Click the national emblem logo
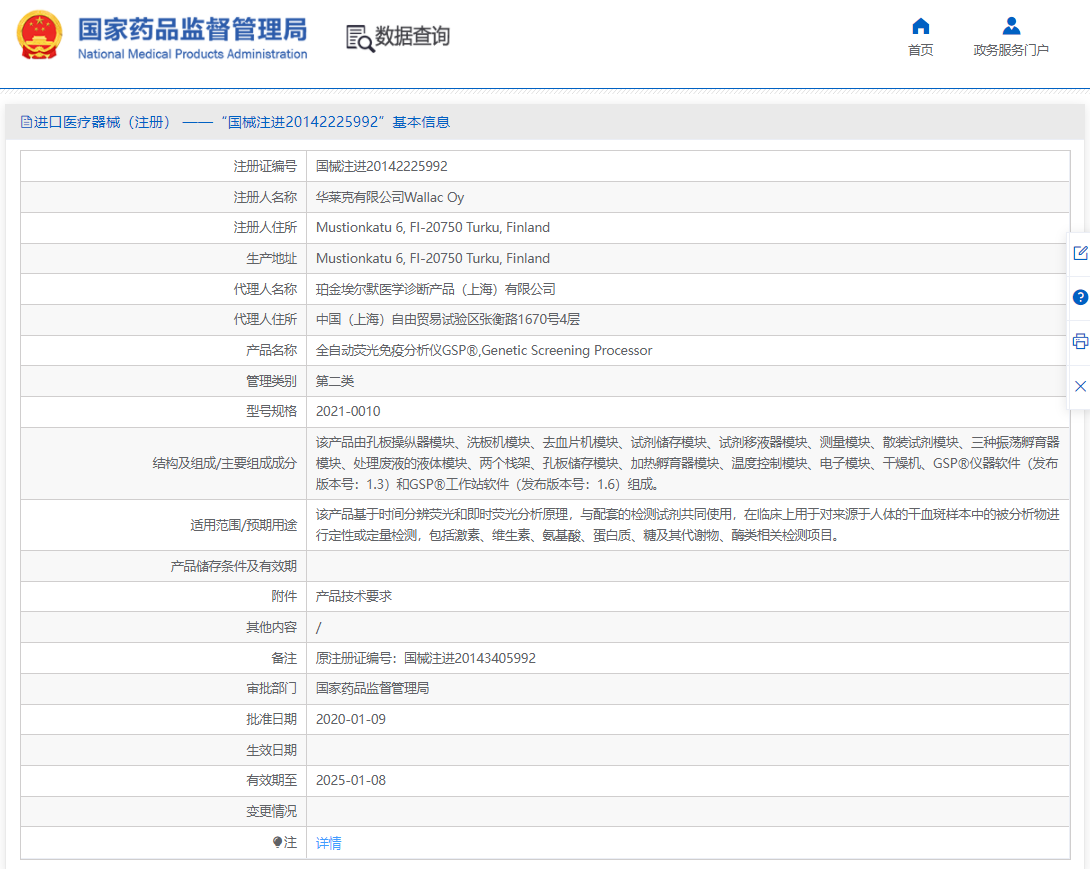Image resolution: width=1090 pixels, height=869 pixels. [x=40, y=35]
